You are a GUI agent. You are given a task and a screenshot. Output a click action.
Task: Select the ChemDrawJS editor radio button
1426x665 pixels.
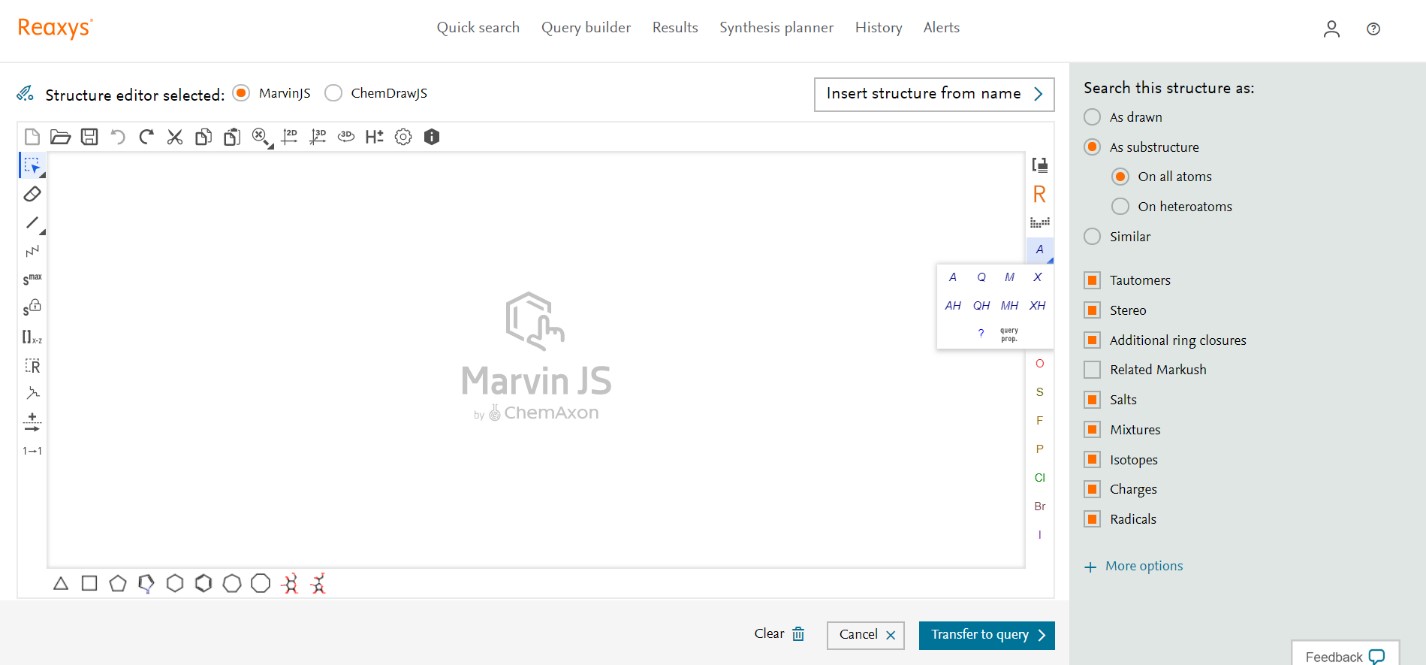point(333,93)
